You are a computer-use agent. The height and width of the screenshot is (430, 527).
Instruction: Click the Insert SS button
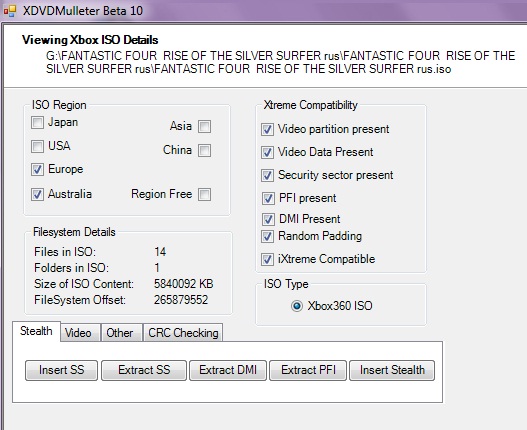[x=62, y=370]
